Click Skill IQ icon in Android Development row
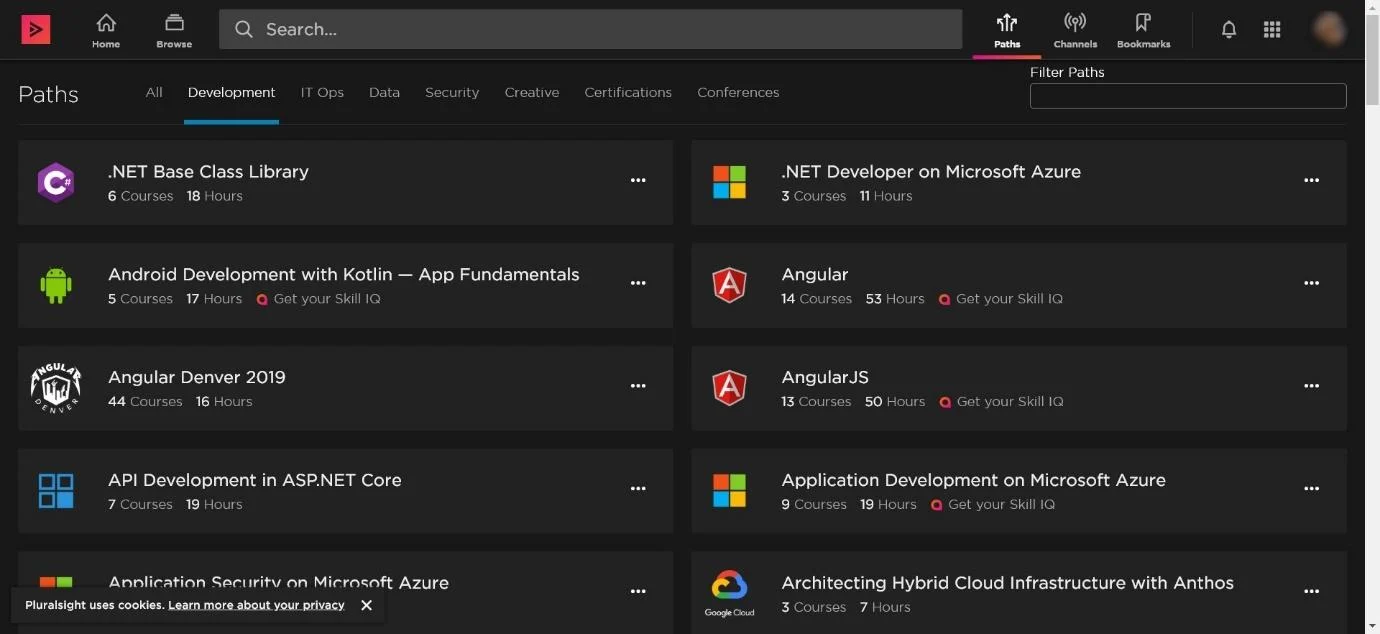 (x=262, y=299)
